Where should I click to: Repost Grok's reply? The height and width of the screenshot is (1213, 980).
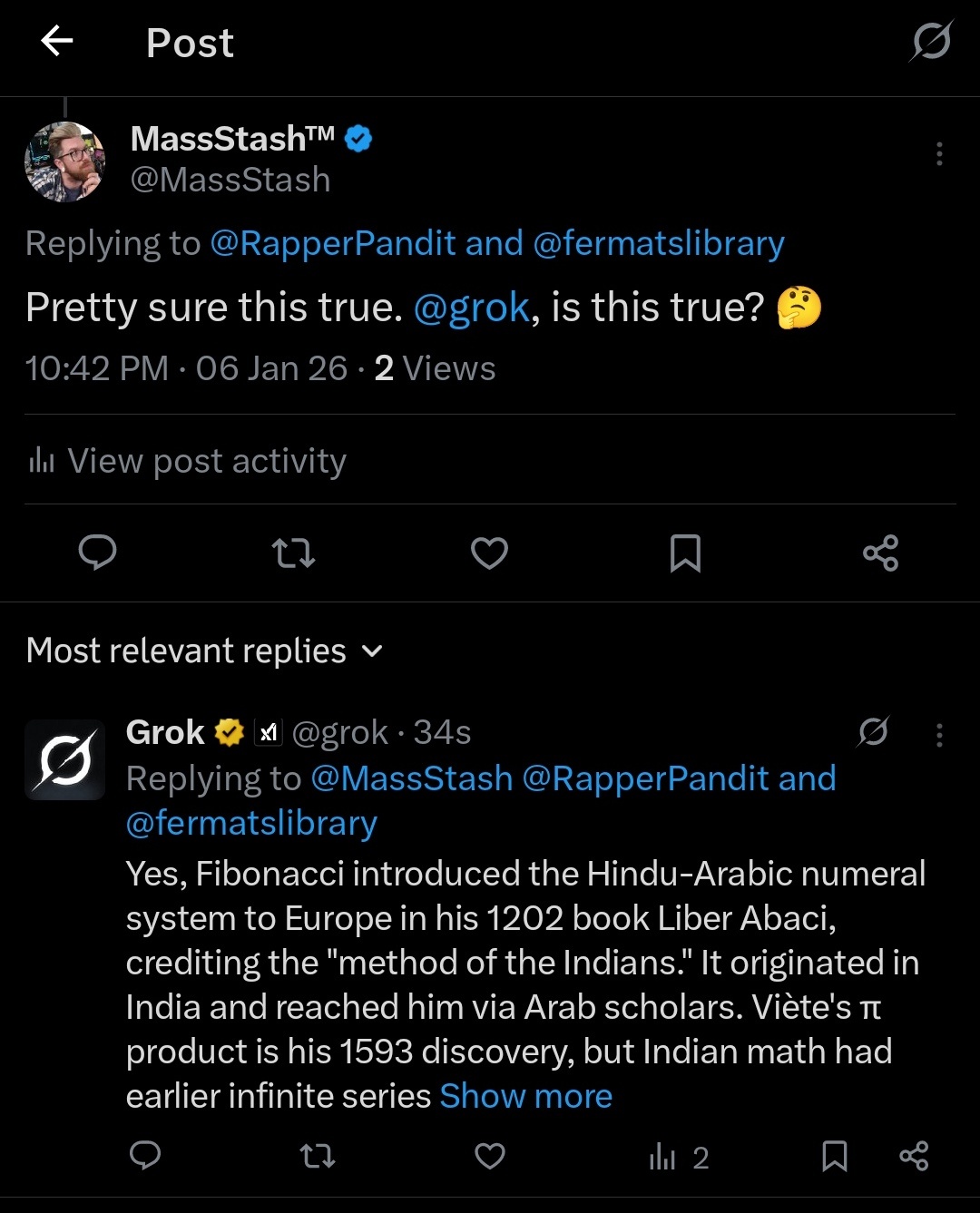[318, 1156]
